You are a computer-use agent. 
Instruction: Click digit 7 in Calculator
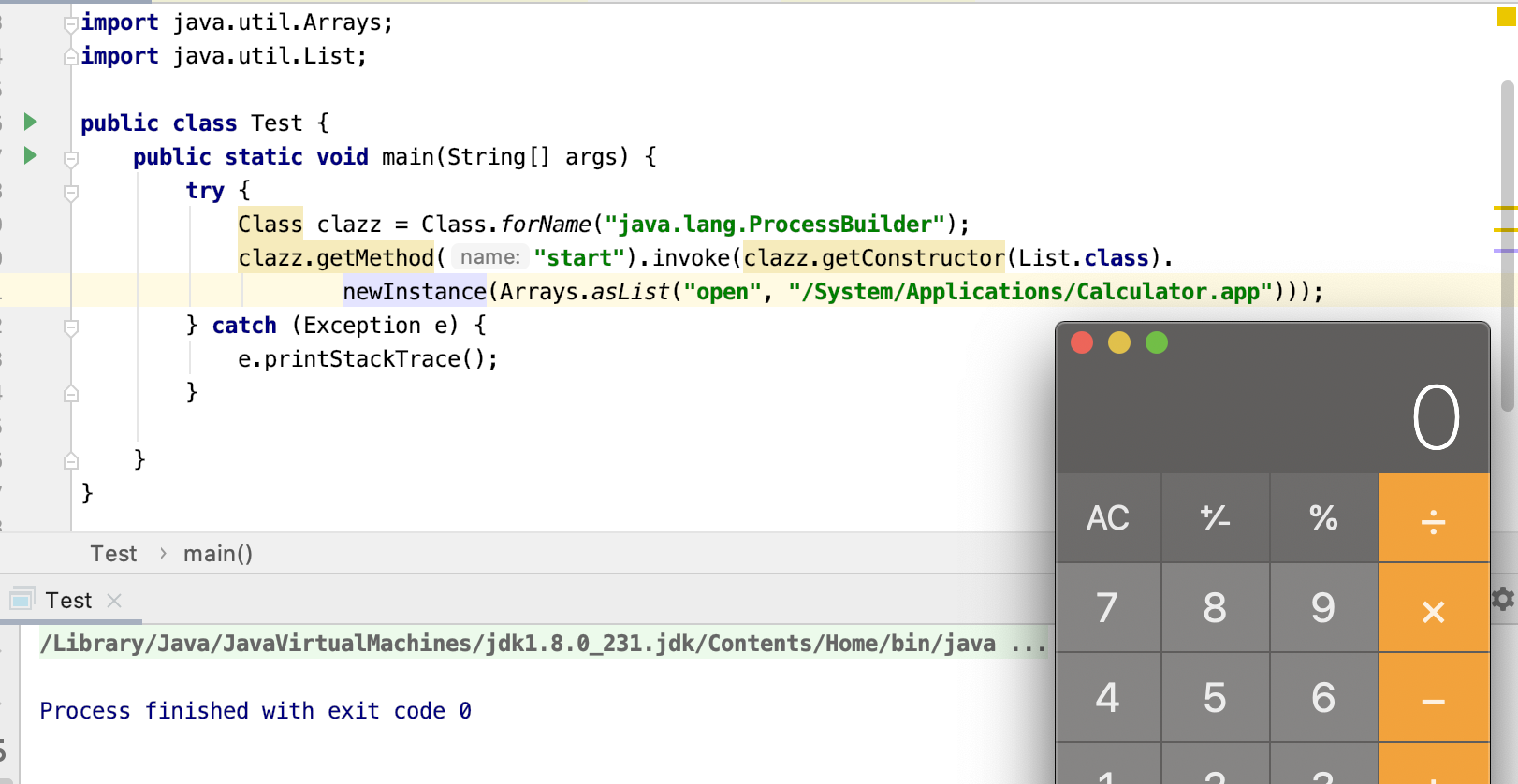[x=1108, y=608]
